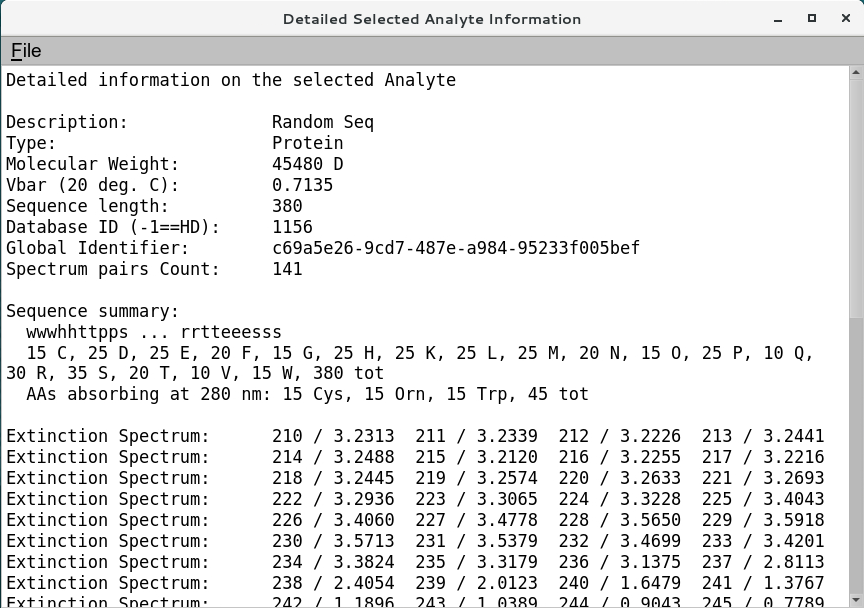Maximize the analyte information window

pos(811,19)
